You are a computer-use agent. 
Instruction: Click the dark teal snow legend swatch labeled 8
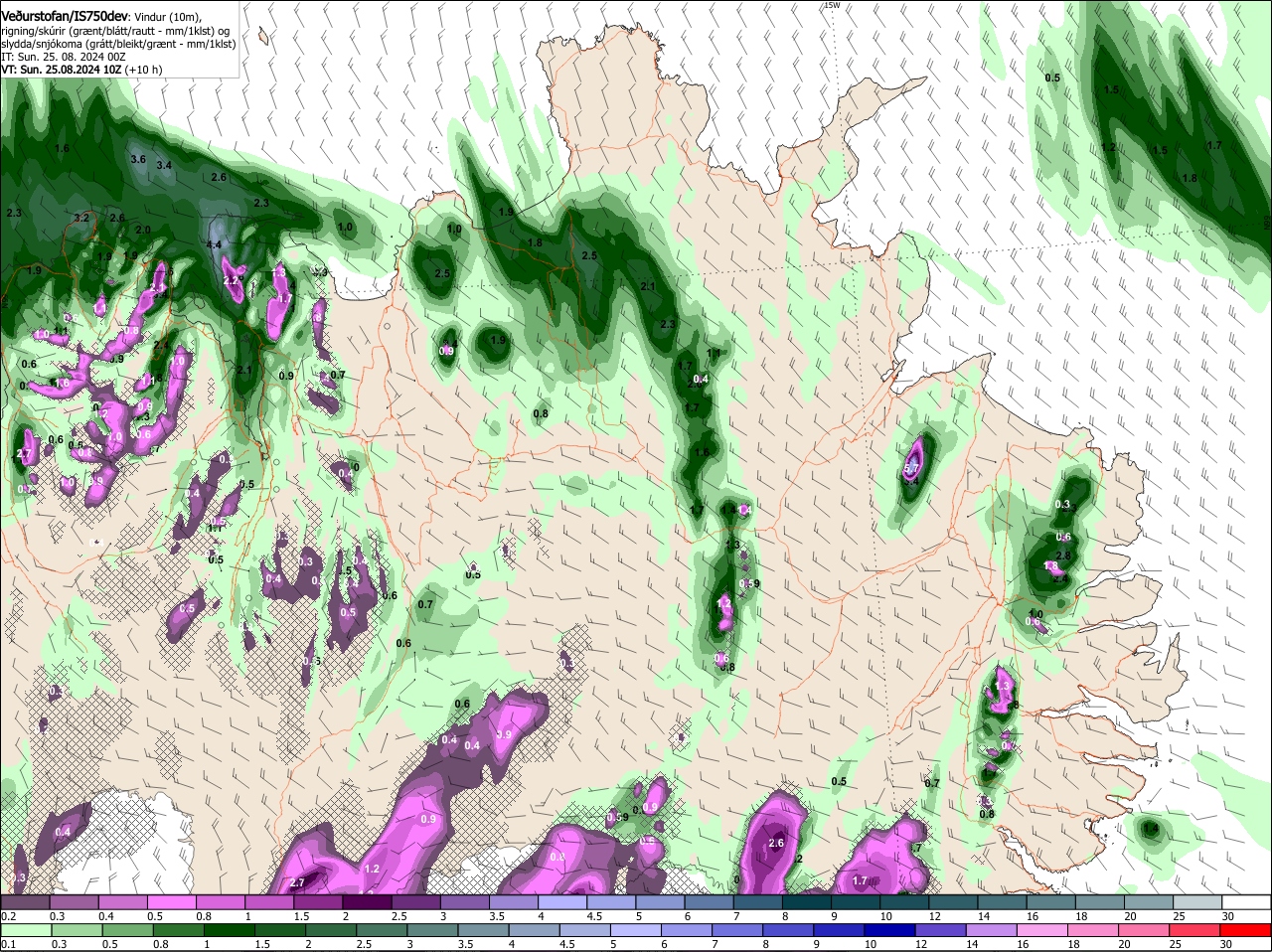point(808,901)
